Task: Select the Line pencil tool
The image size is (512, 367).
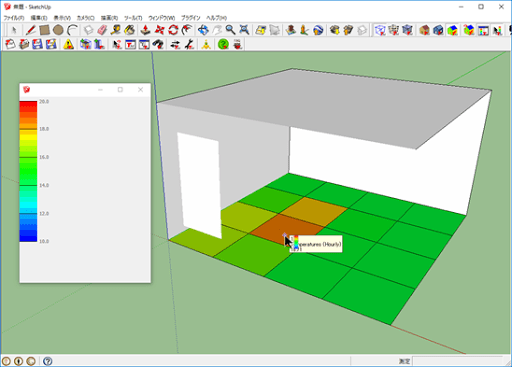Action: coord(30,30)
